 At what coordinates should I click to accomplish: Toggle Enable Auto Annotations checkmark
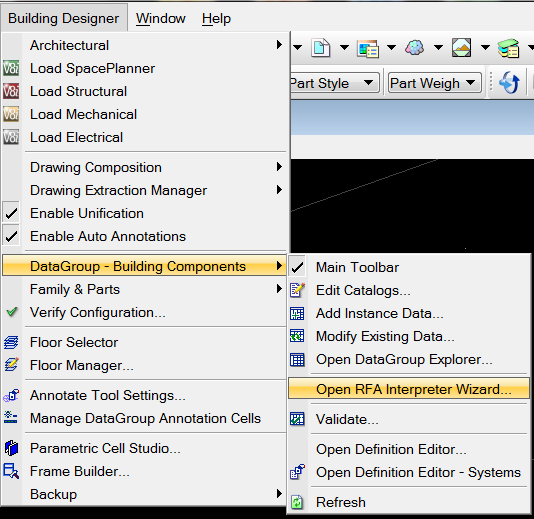pos(11,236)
